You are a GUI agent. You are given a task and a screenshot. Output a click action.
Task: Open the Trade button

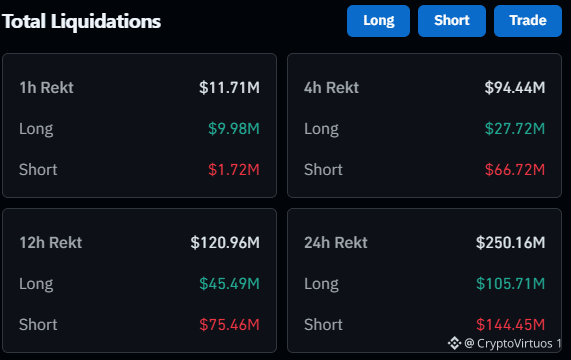[528, 21]
